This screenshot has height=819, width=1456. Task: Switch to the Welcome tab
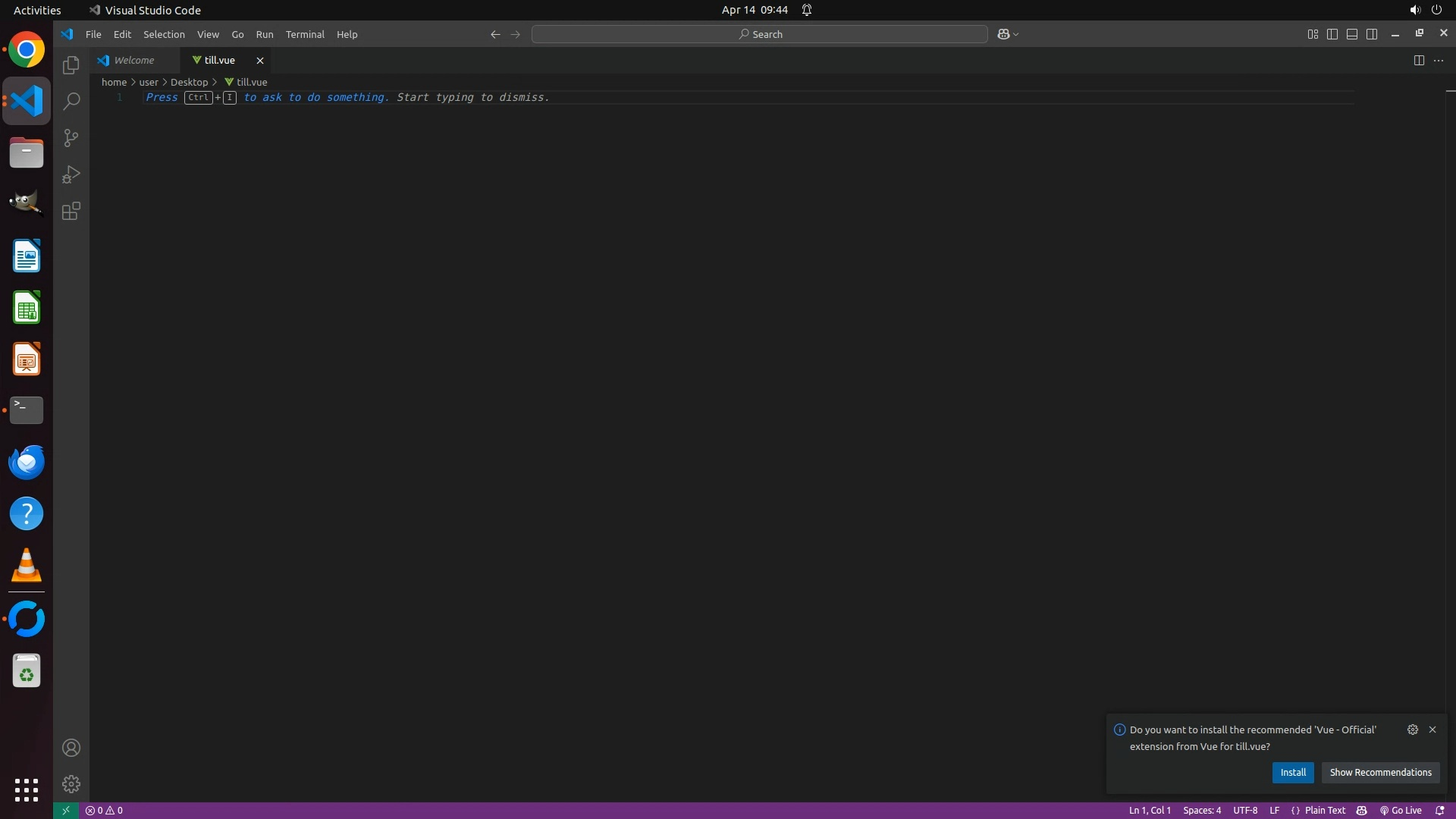(x=133, y=60)
